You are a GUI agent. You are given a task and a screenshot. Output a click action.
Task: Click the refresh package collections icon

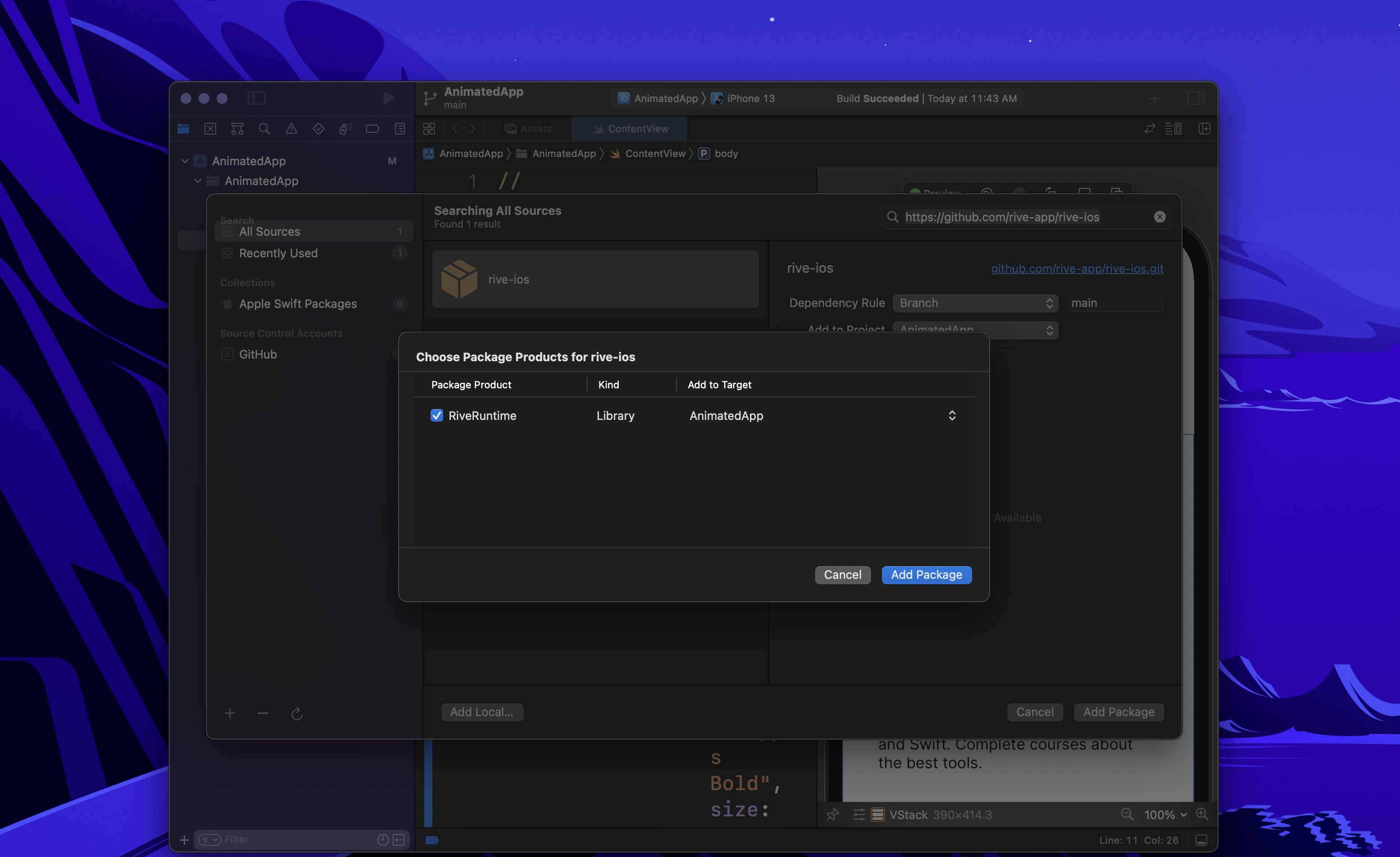coord(297,713)
